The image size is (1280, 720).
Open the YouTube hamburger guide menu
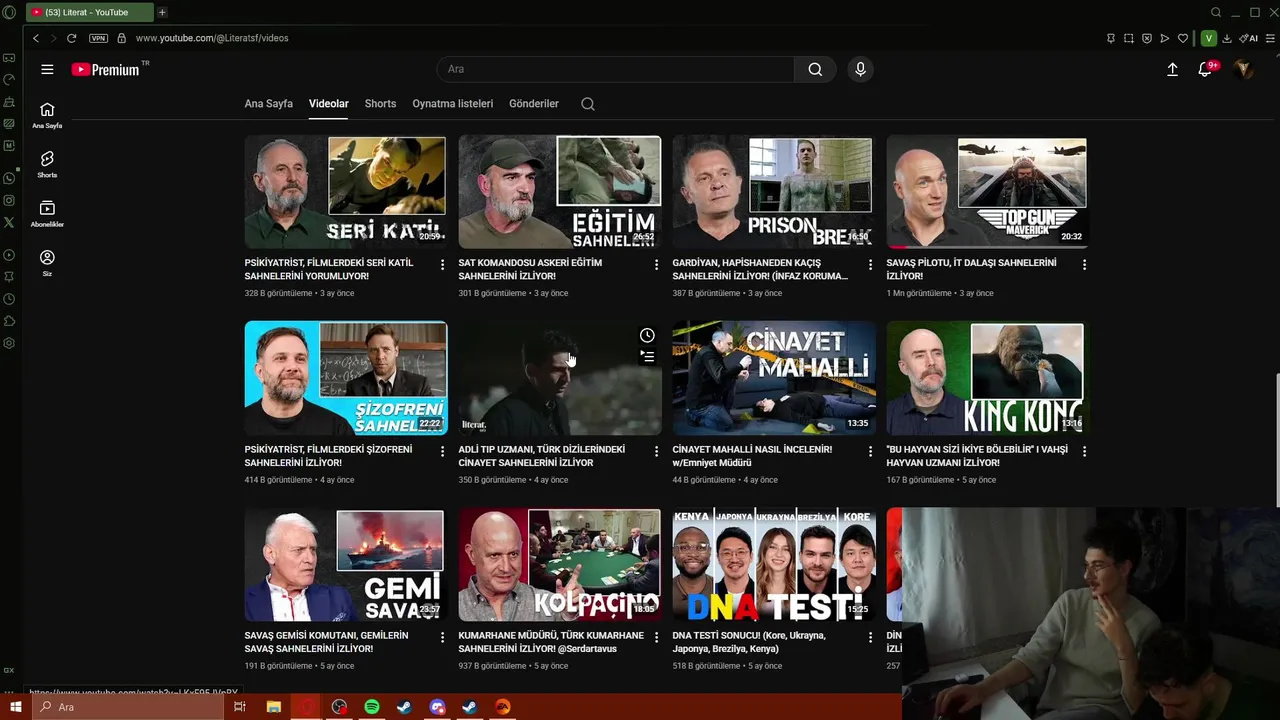pyautogui.click(x=47, y=69)
